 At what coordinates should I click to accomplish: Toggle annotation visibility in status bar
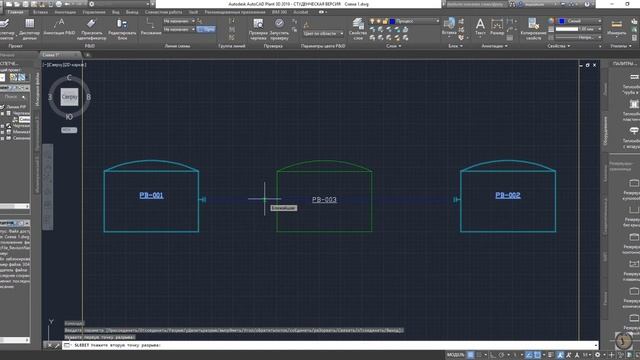click(560, 355)
